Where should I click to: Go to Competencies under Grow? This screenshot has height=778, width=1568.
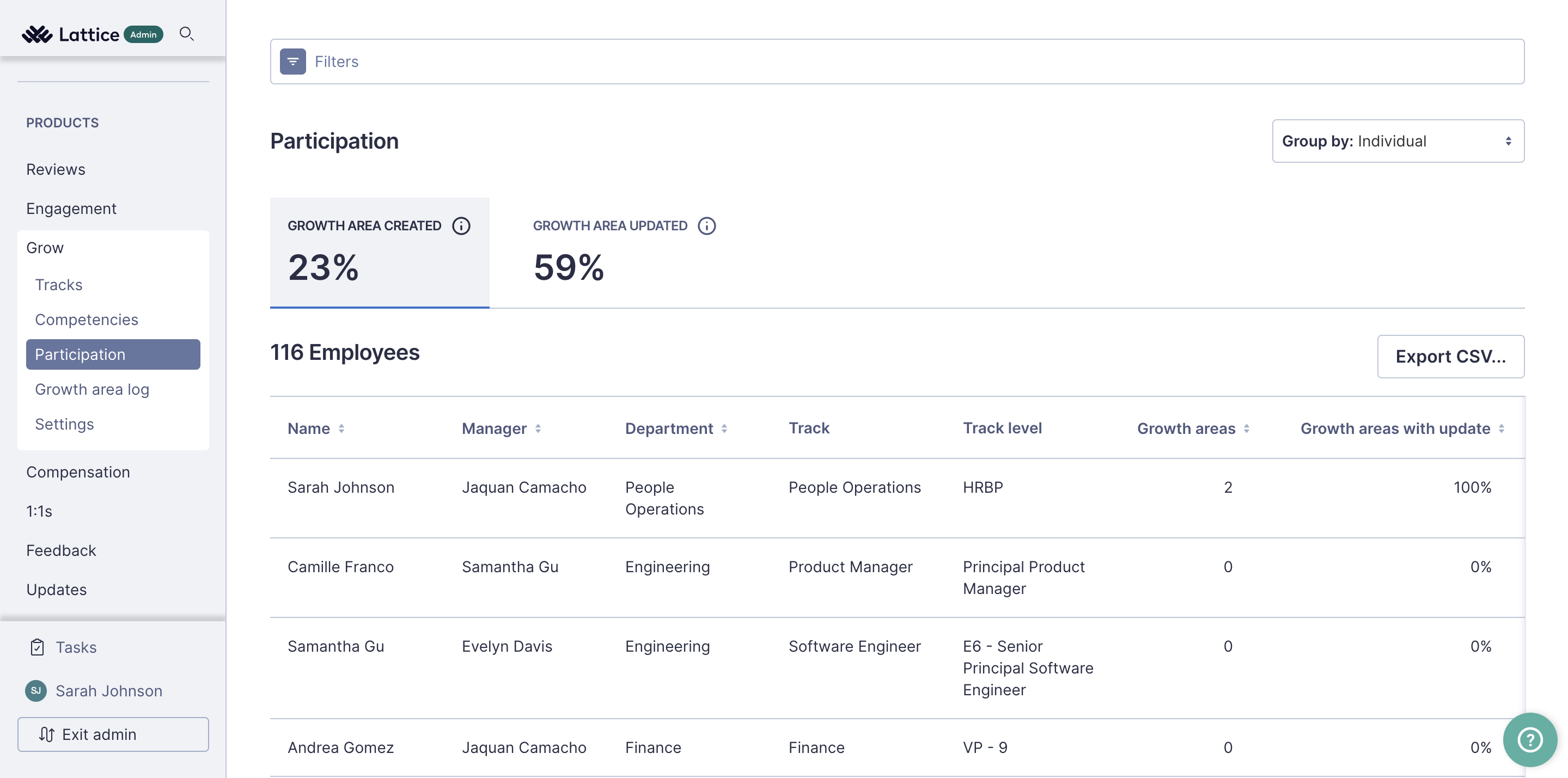coord(87,320)
